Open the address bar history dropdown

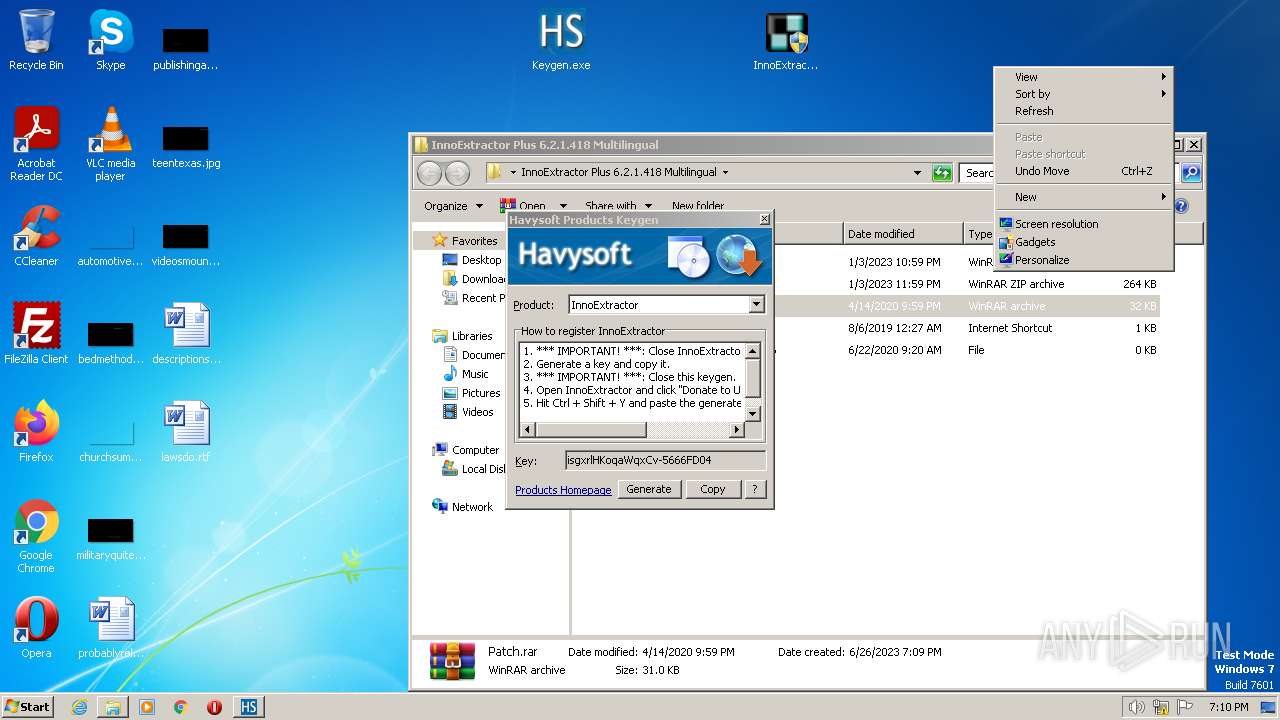click(x=917, y=173)
